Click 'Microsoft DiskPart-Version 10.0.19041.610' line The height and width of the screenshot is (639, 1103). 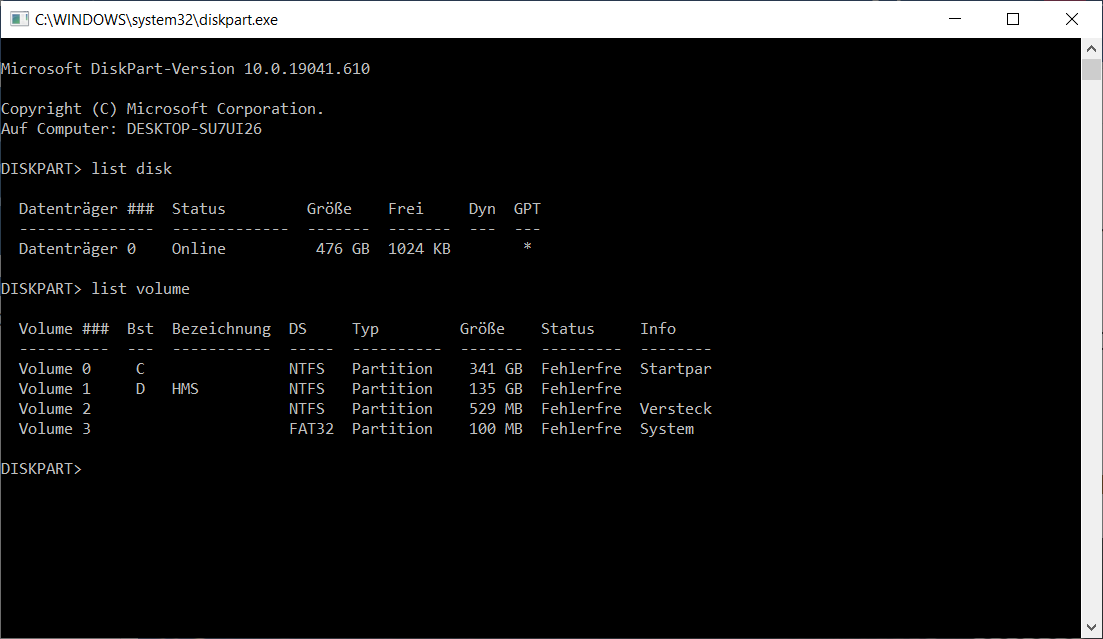[185, 69]
